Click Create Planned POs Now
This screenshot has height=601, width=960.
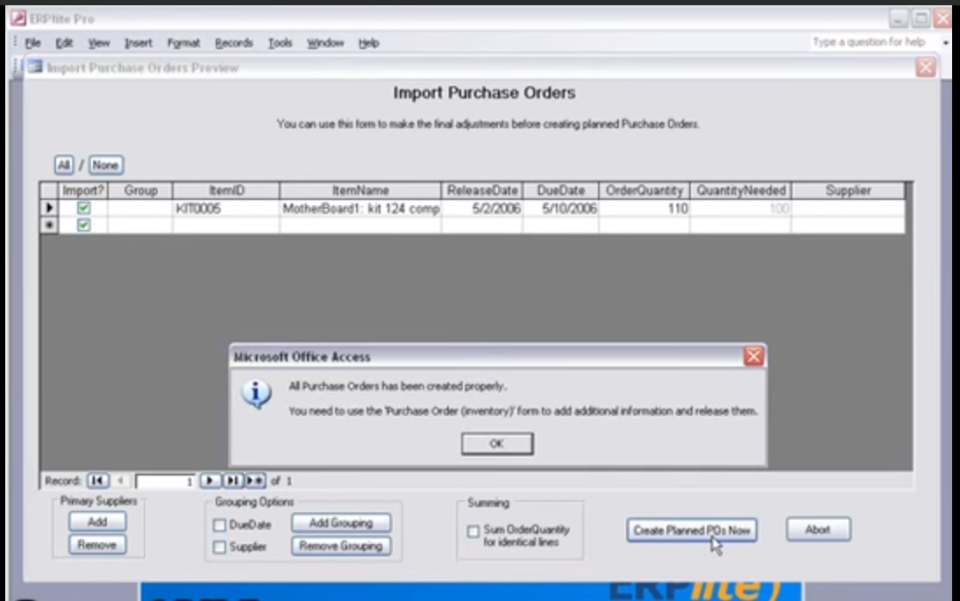[x=692, y=530]
